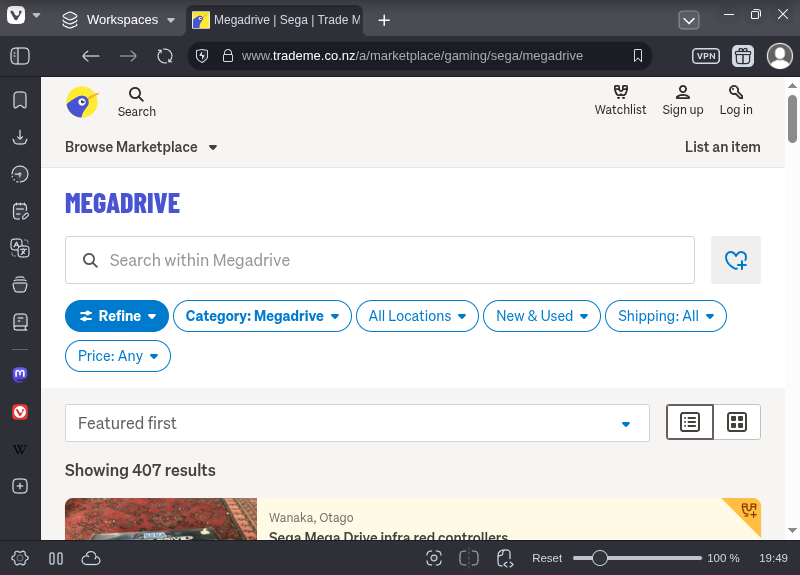Open the Downloads panel in sidebar
This screenshot has height=575, width=800.
[x=19, y=137]
